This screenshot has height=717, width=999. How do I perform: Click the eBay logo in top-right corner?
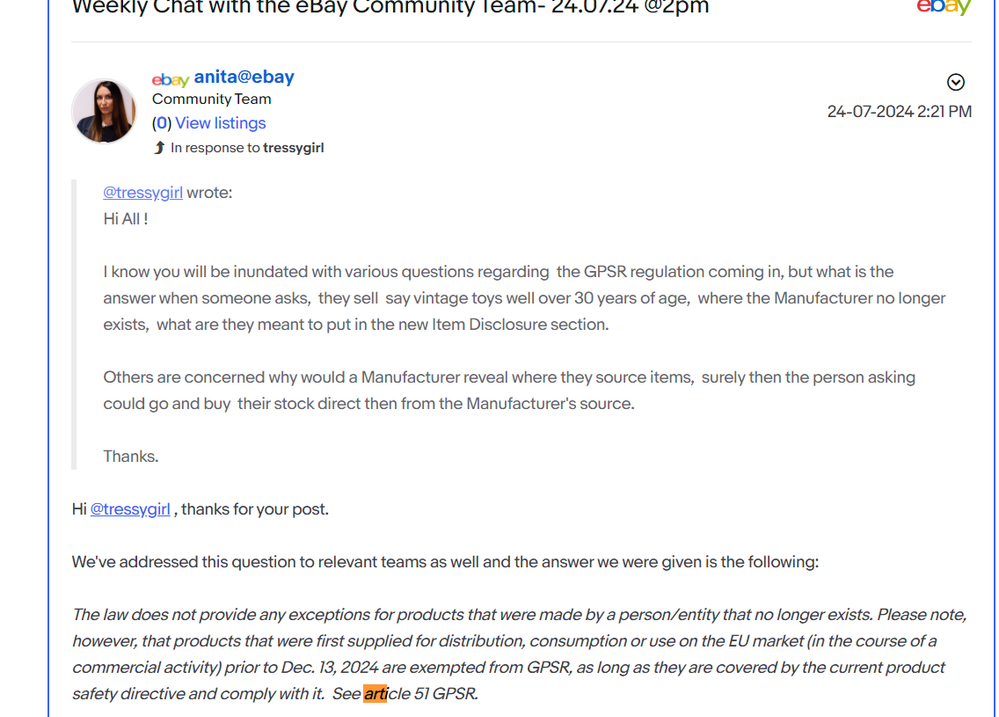coord(943,8)
